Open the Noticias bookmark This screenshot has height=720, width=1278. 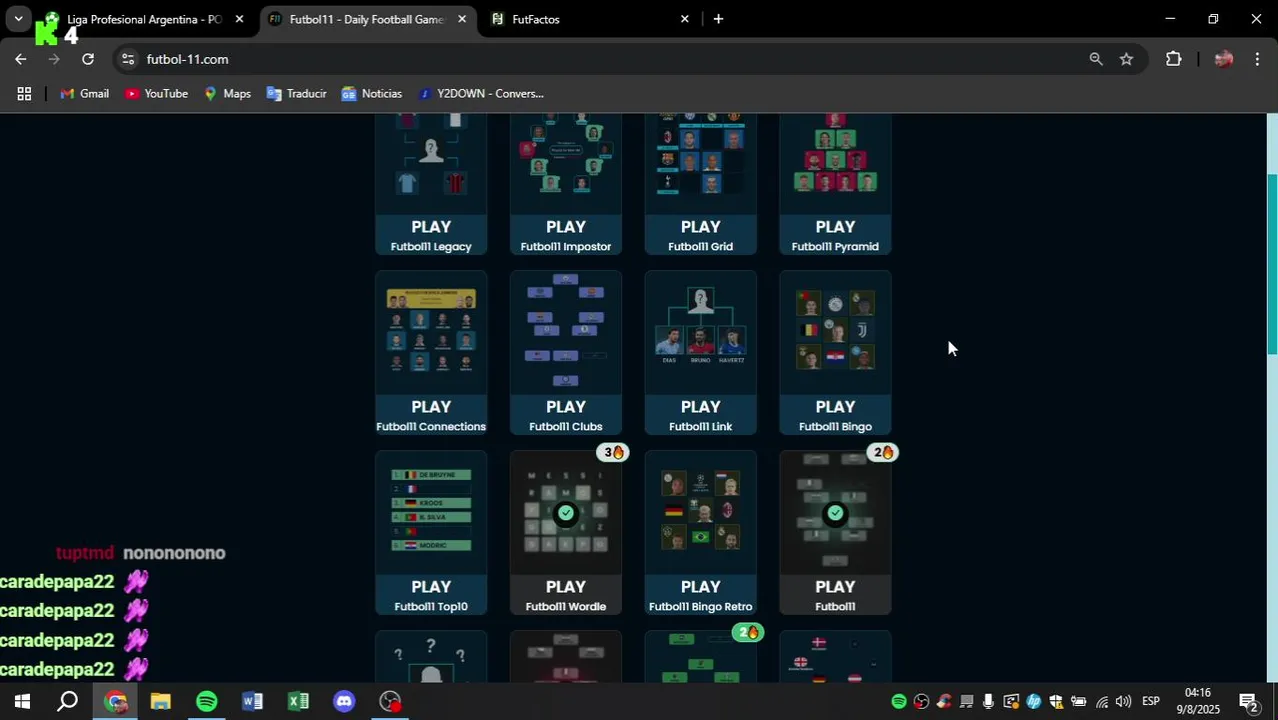point(371,94)
